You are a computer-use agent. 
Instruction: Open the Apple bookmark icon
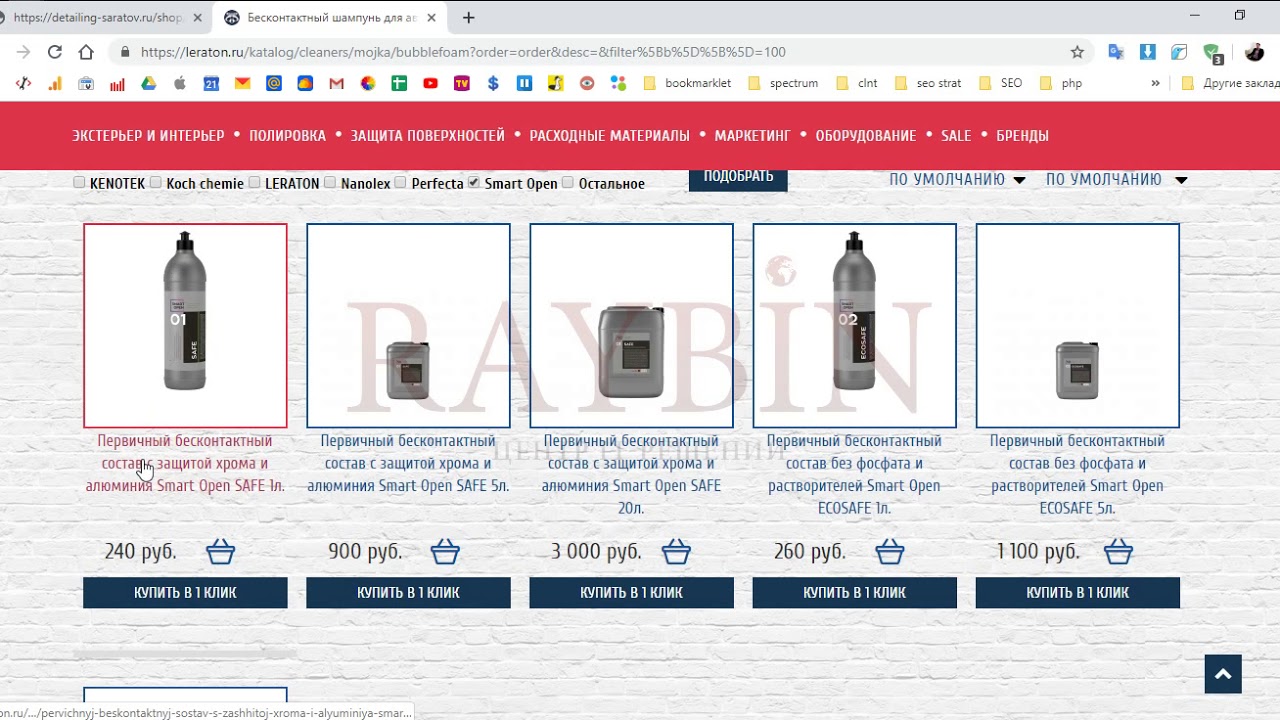[180, 83]
